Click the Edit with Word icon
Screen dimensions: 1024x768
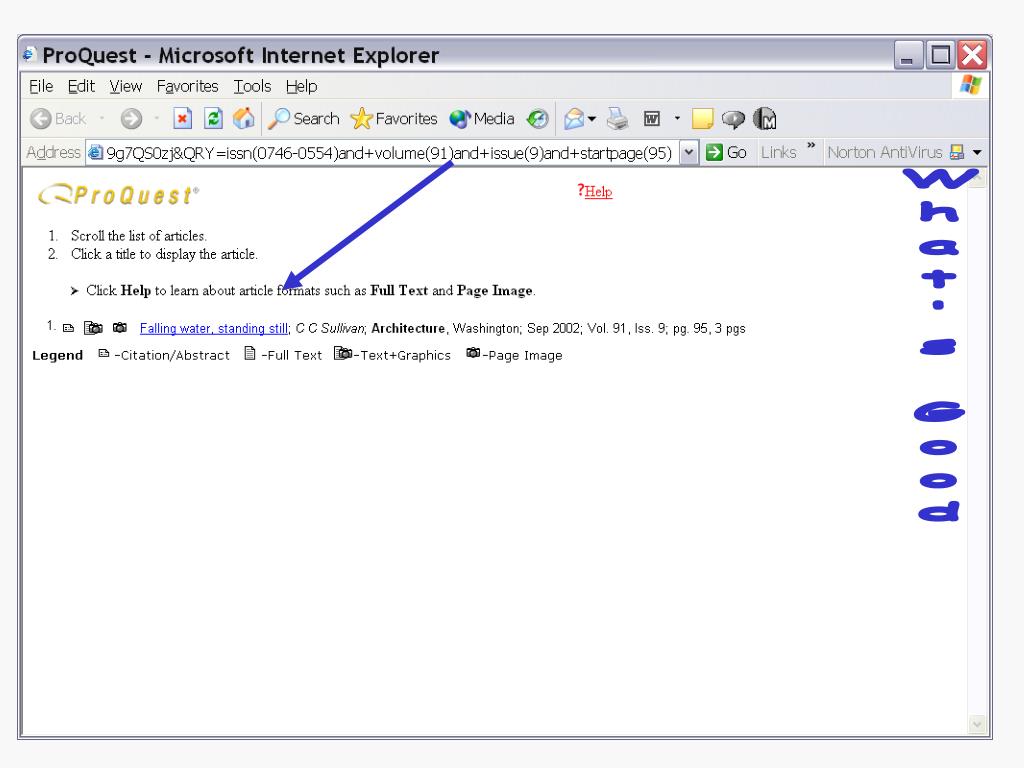(652, 119)
